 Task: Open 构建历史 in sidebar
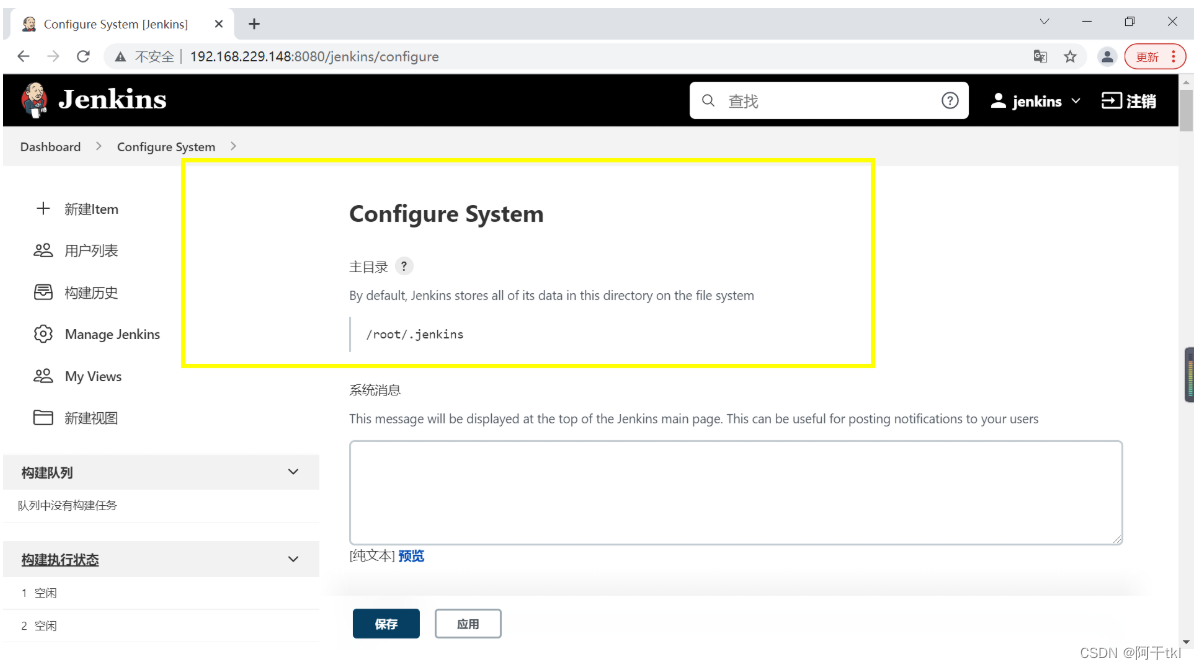point(92,293)
